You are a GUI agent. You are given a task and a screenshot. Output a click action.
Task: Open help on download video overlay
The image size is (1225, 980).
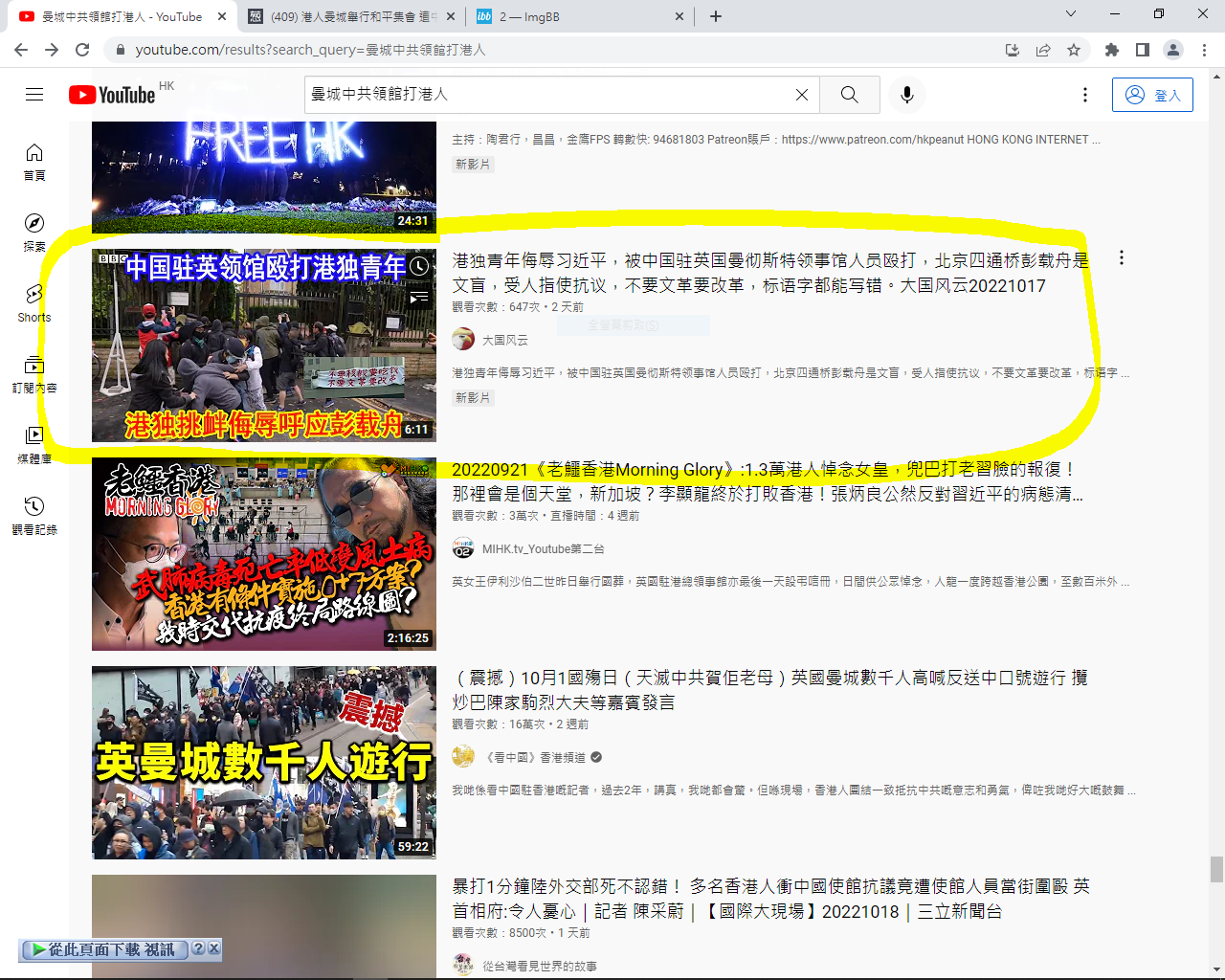point(198,948)
